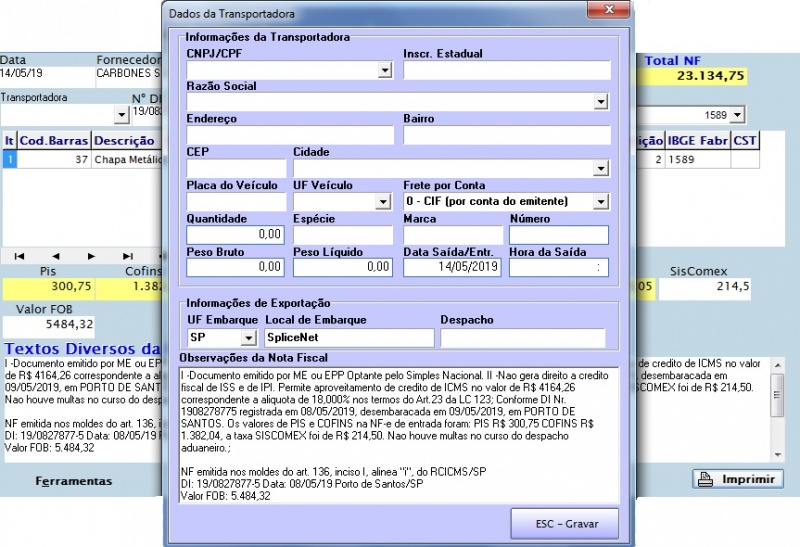Open the Ferramentas menu
The width and height of the screenshot is (800, 547).
coord(73,481)
